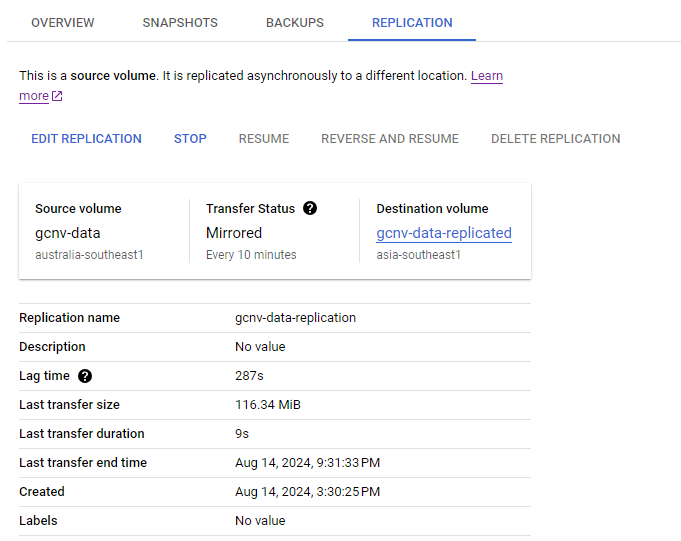Follow the Learn more link
Viewport: 681px width, 541px height.
tap(486, 76)
